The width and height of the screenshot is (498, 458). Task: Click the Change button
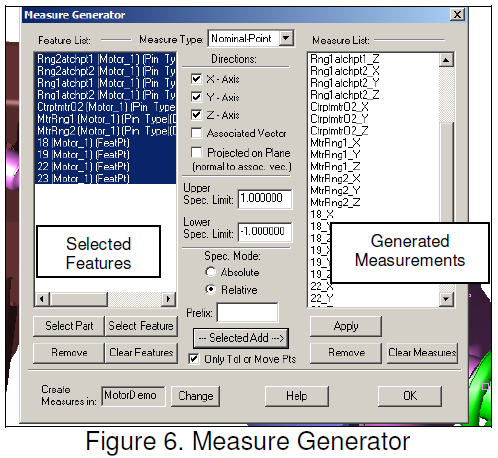[195, 396]
